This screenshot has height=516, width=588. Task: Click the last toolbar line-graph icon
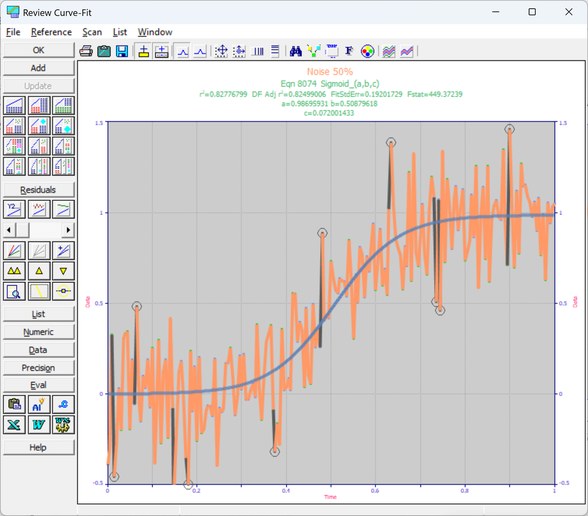407,51
